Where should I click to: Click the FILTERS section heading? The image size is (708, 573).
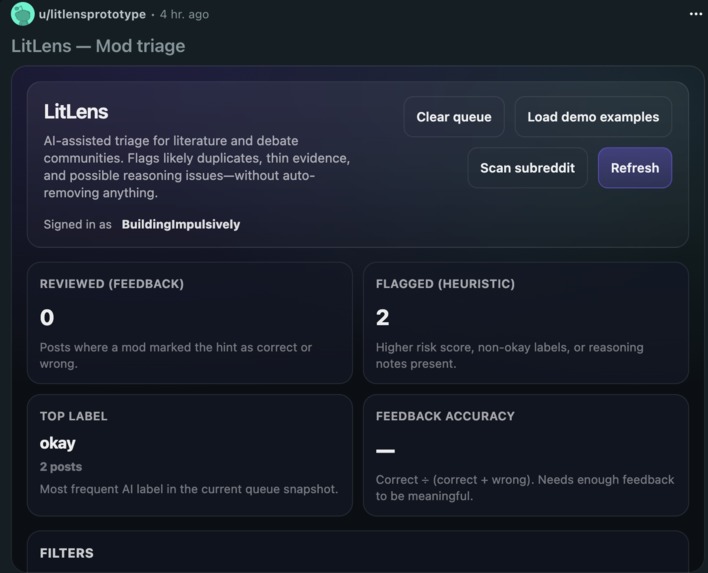[x=66, y=553]
